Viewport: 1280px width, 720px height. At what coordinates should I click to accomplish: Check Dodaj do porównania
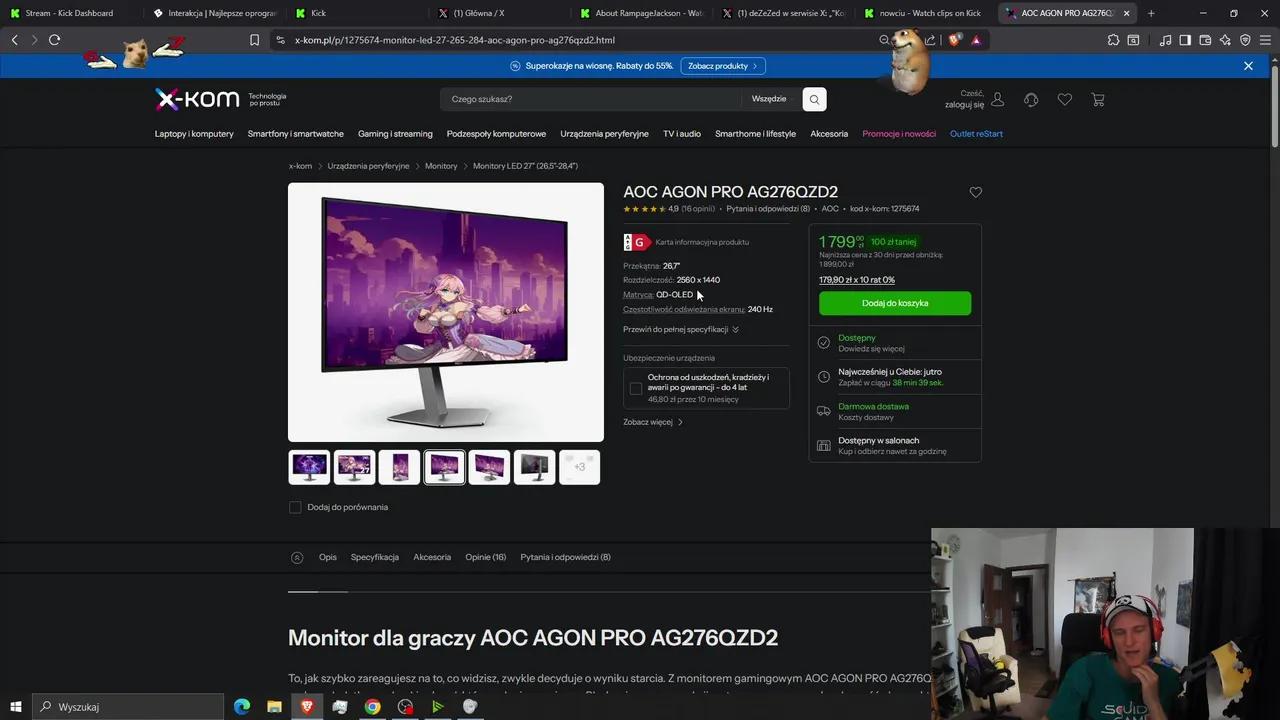(x=295, y=507)
